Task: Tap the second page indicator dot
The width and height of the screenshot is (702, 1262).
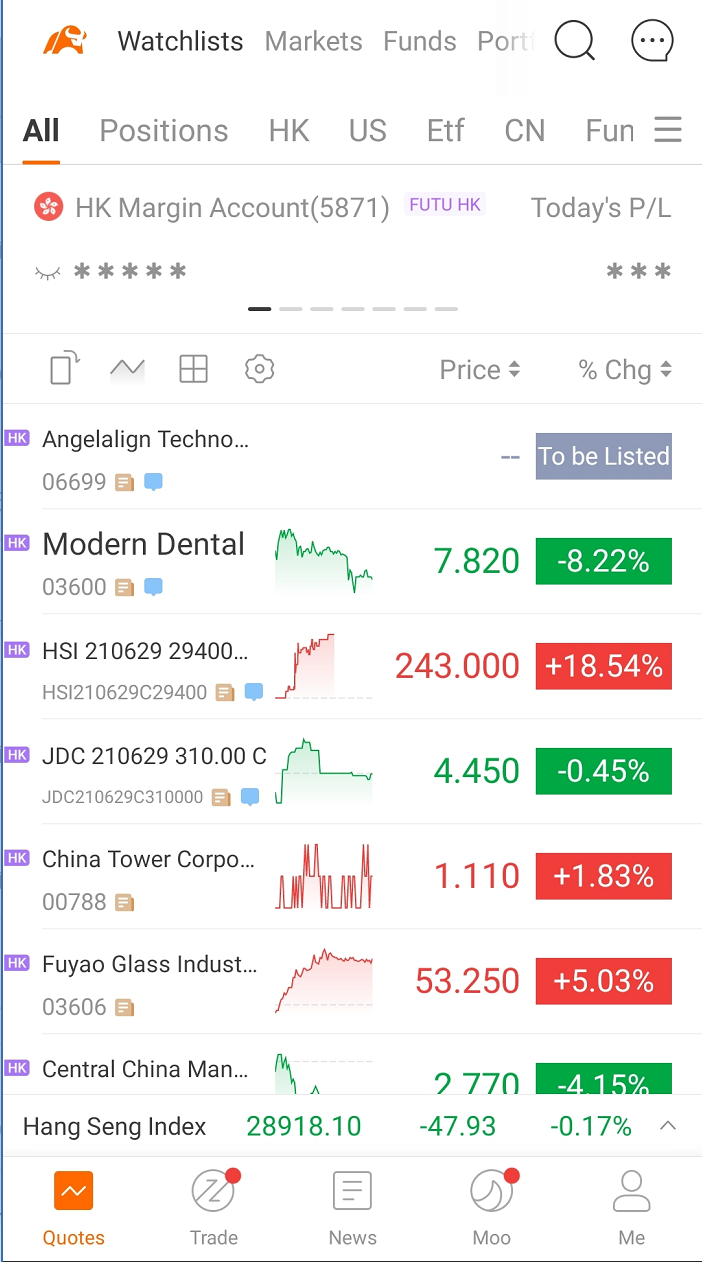Action: click(x=290, y=309)
